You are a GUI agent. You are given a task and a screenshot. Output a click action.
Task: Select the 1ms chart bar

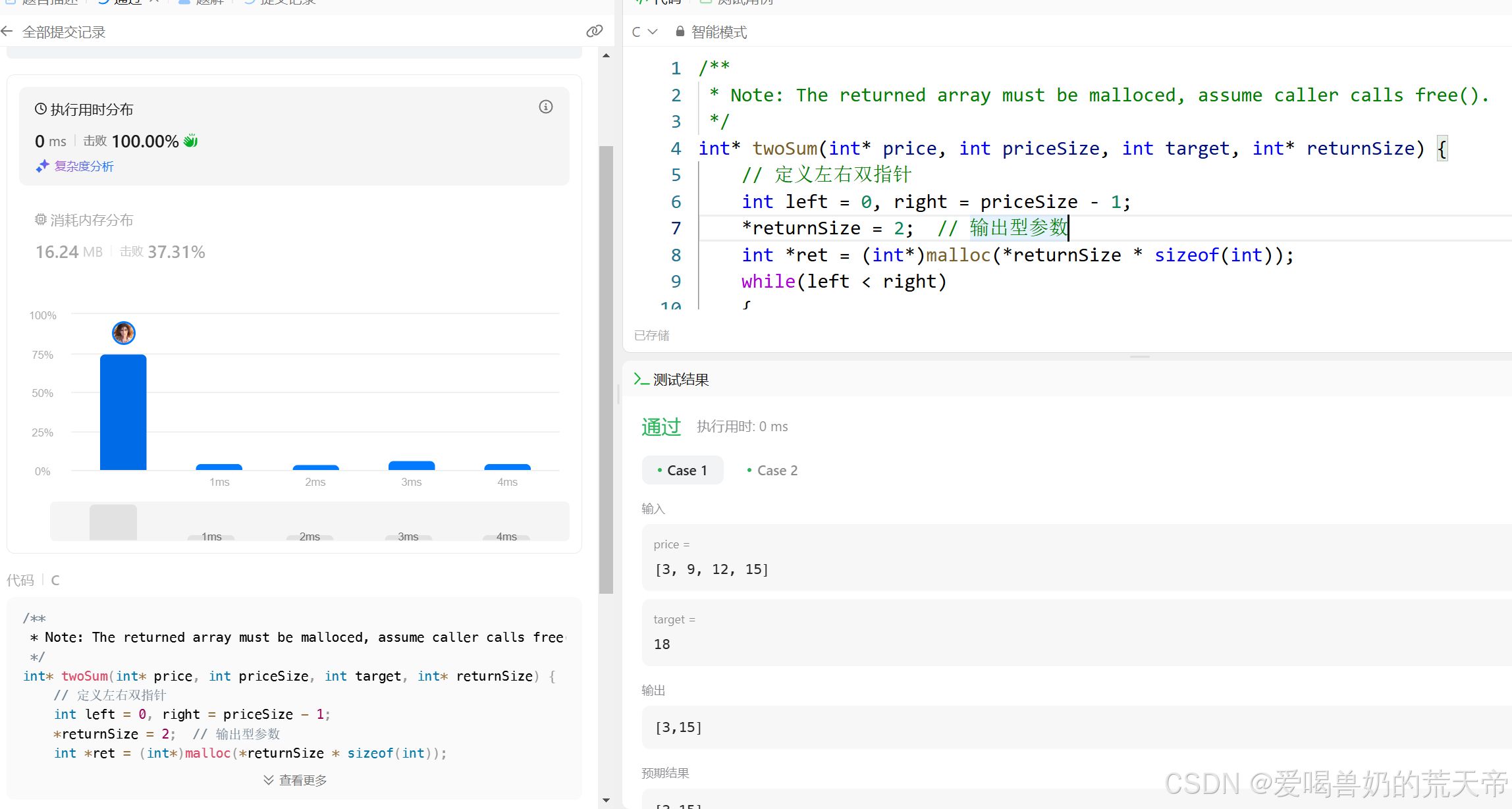pyautogui.click(x=219, y=467)
